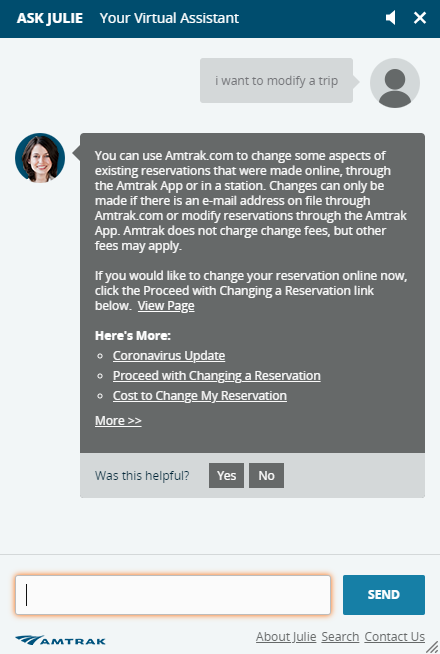Open the Contact Us link
This screenshot has height=654, width=440.
point(395,637)
